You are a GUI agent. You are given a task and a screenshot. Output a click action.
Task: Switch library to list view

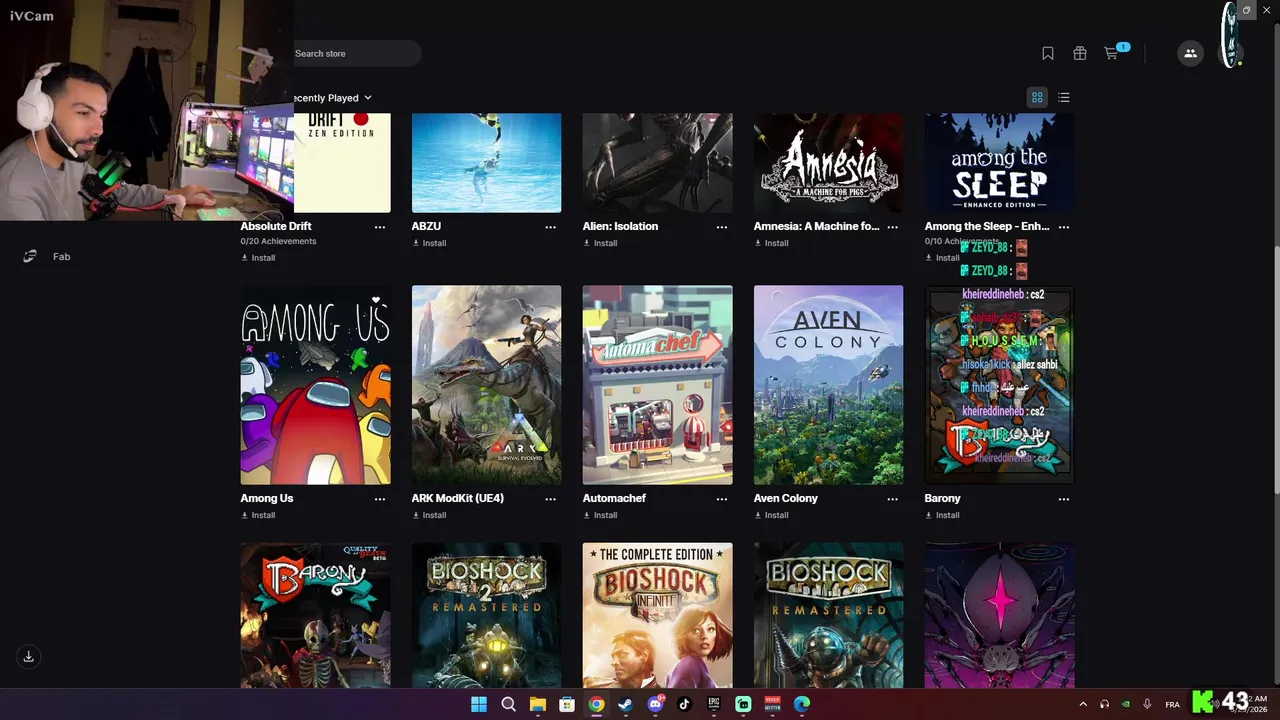pyautogui.click(x=1064, y=97)
